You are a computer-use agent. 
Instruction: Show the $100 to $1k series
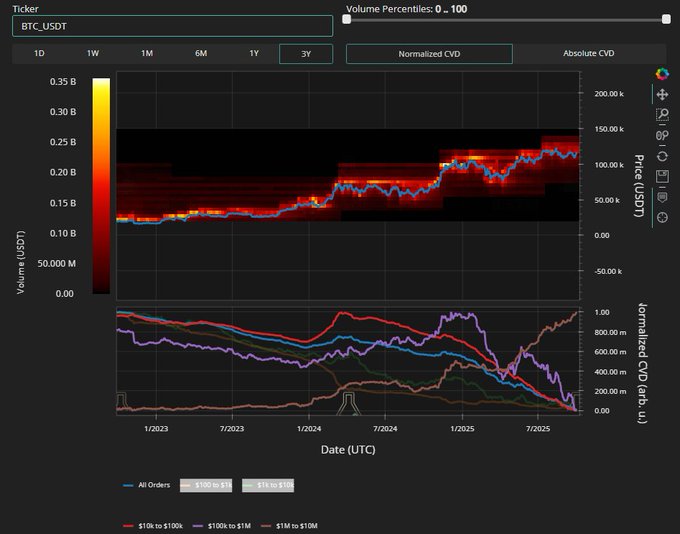[204, 485]
